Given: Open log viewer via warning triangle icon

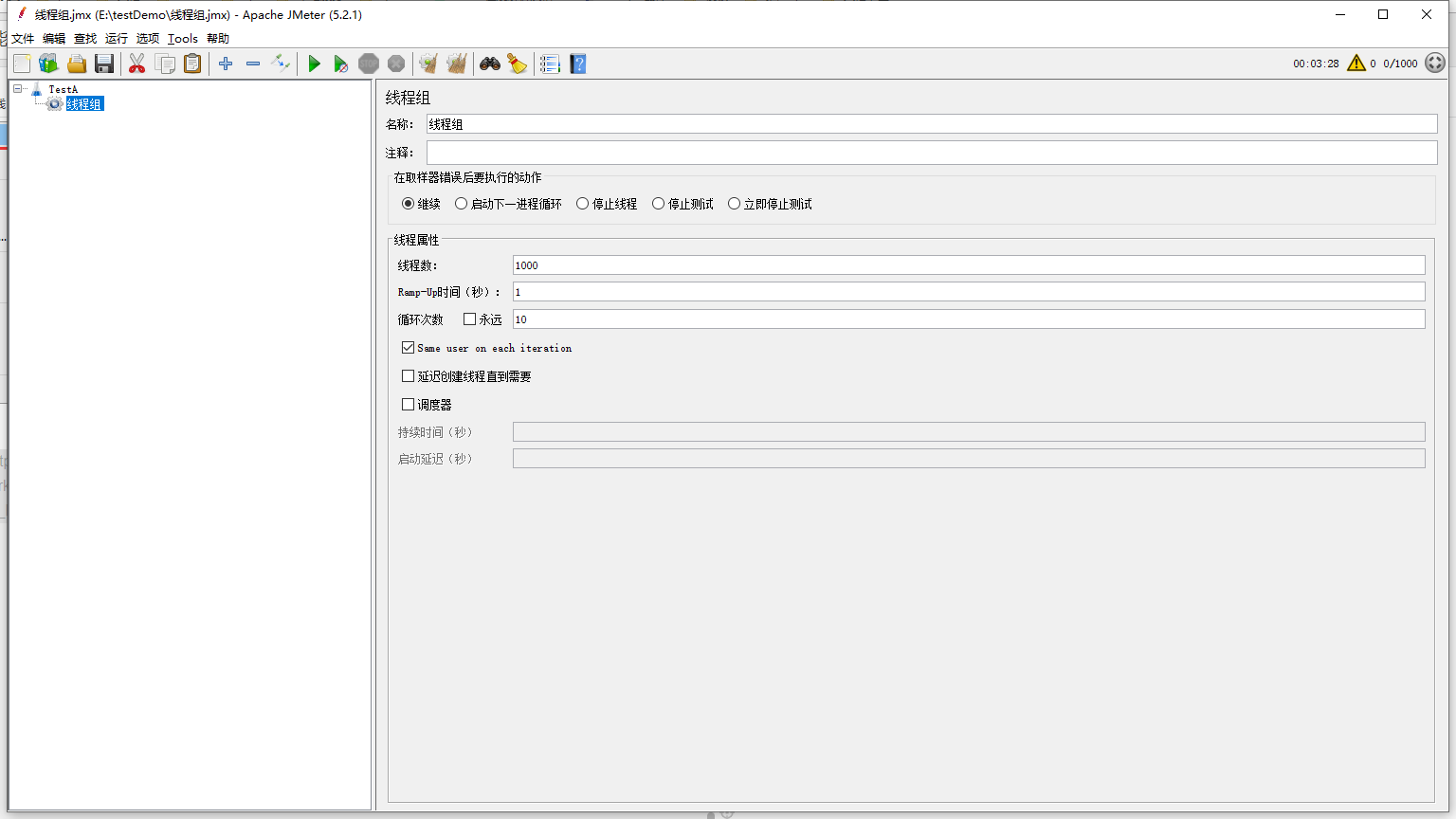Looking at the screenshot, I should click(x=1356, y=64).
